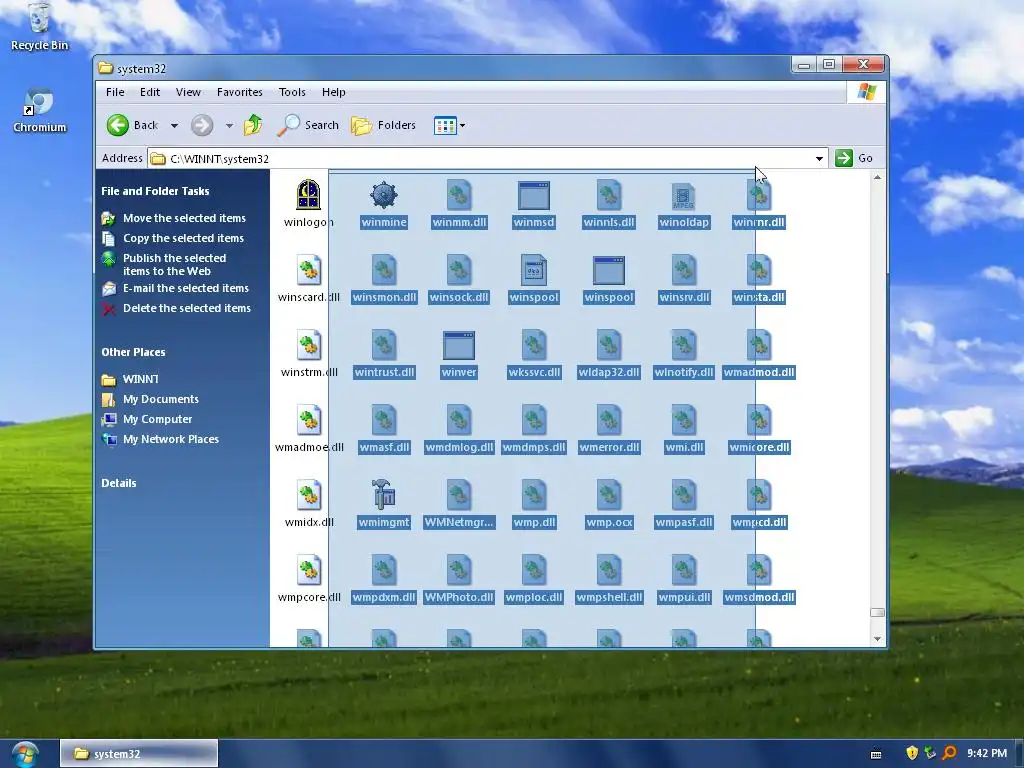Collapse the Other Places section
This screenshot has height=768, width=1024.
coord(133,352)
